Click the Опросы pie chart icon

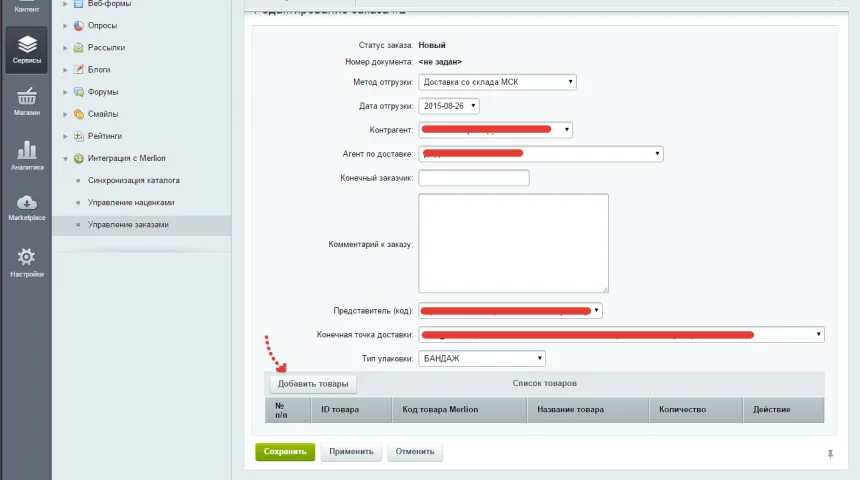tap(78, 25)
